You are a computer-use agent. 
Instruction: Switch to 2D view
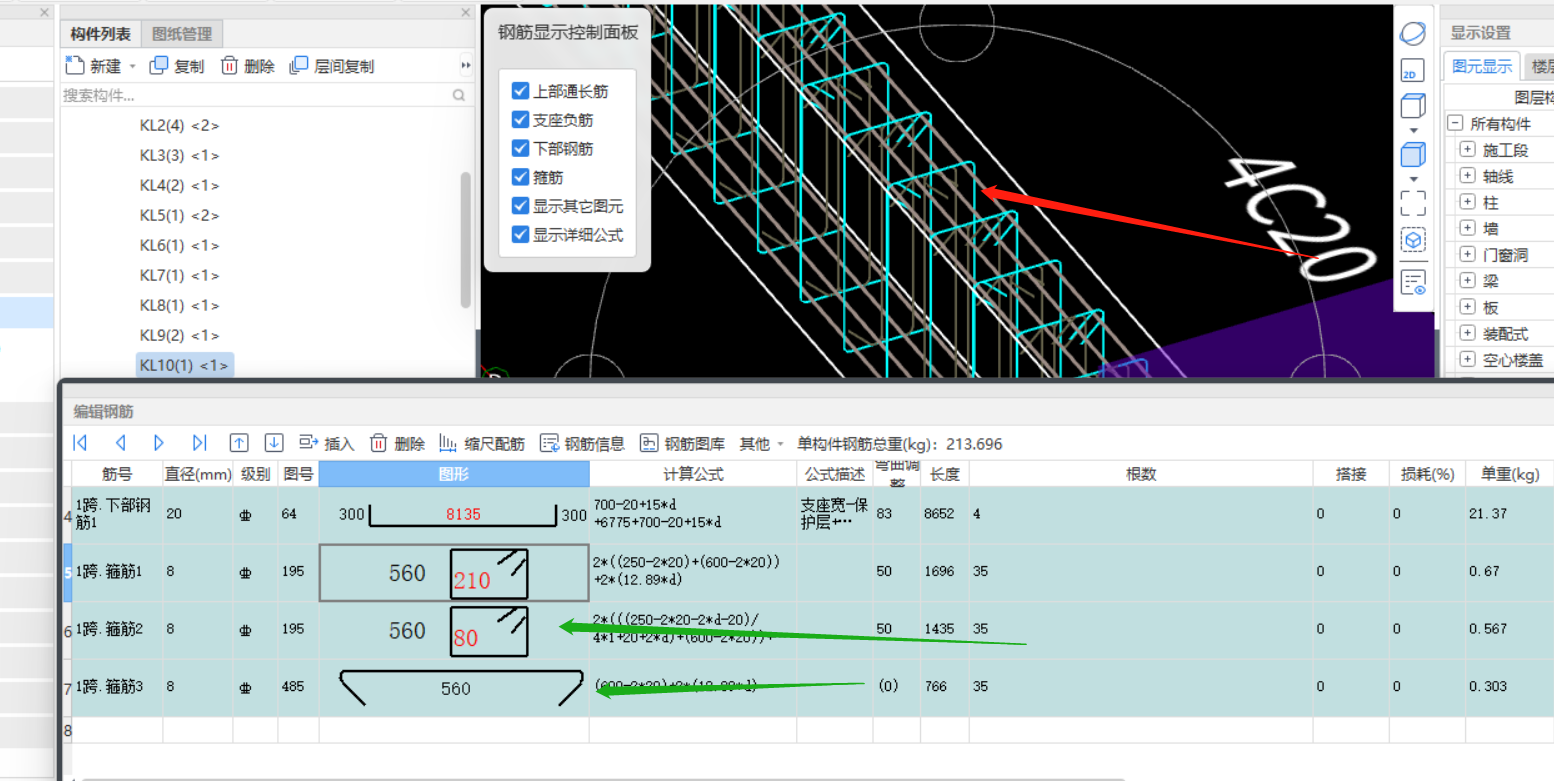pyautogui.click(x=1412, y=70)
